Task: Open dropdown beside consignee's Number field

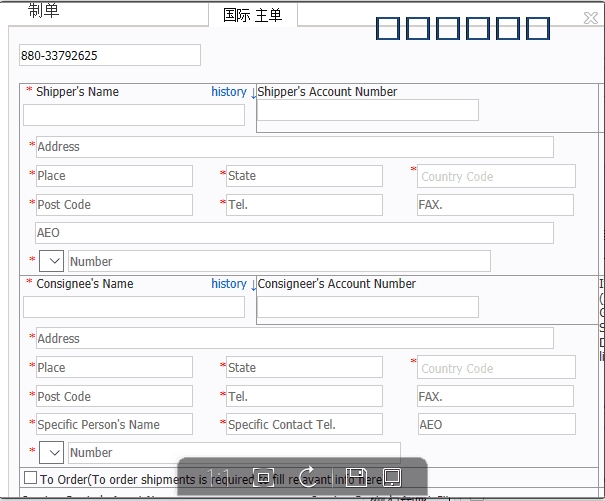Action: click(51, 453)
